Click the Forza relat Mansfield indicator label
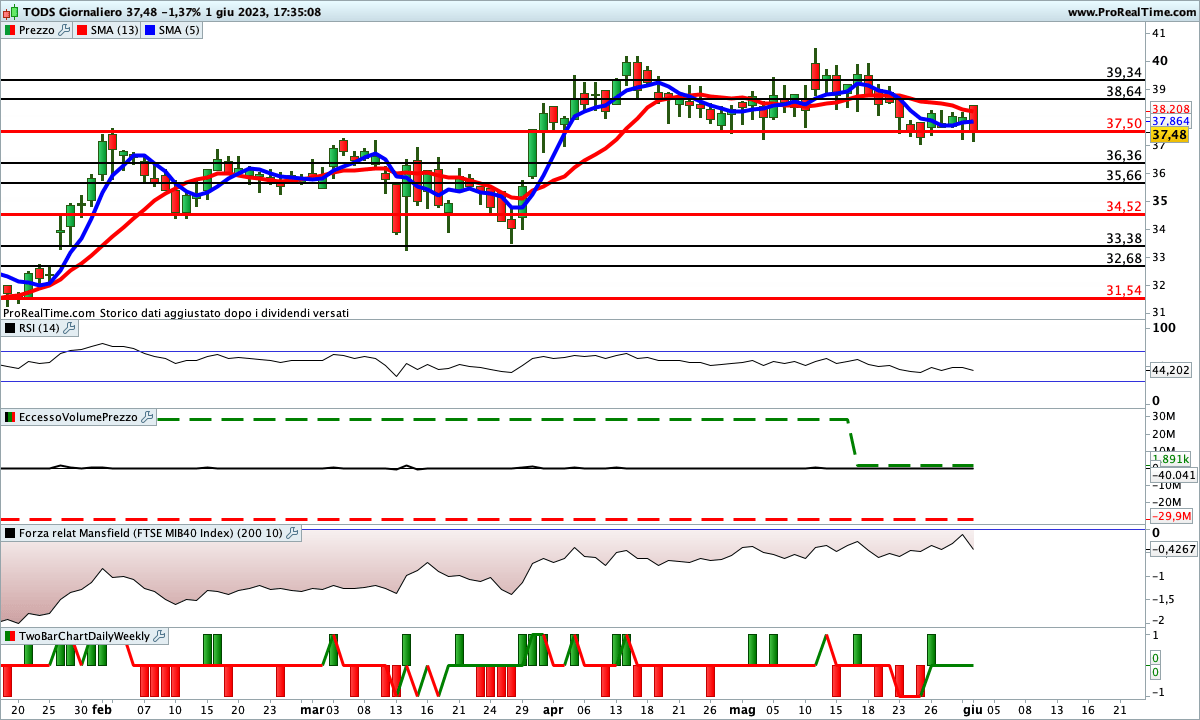1200x720 pixels. pyautogui.click(x=150, y=534)
